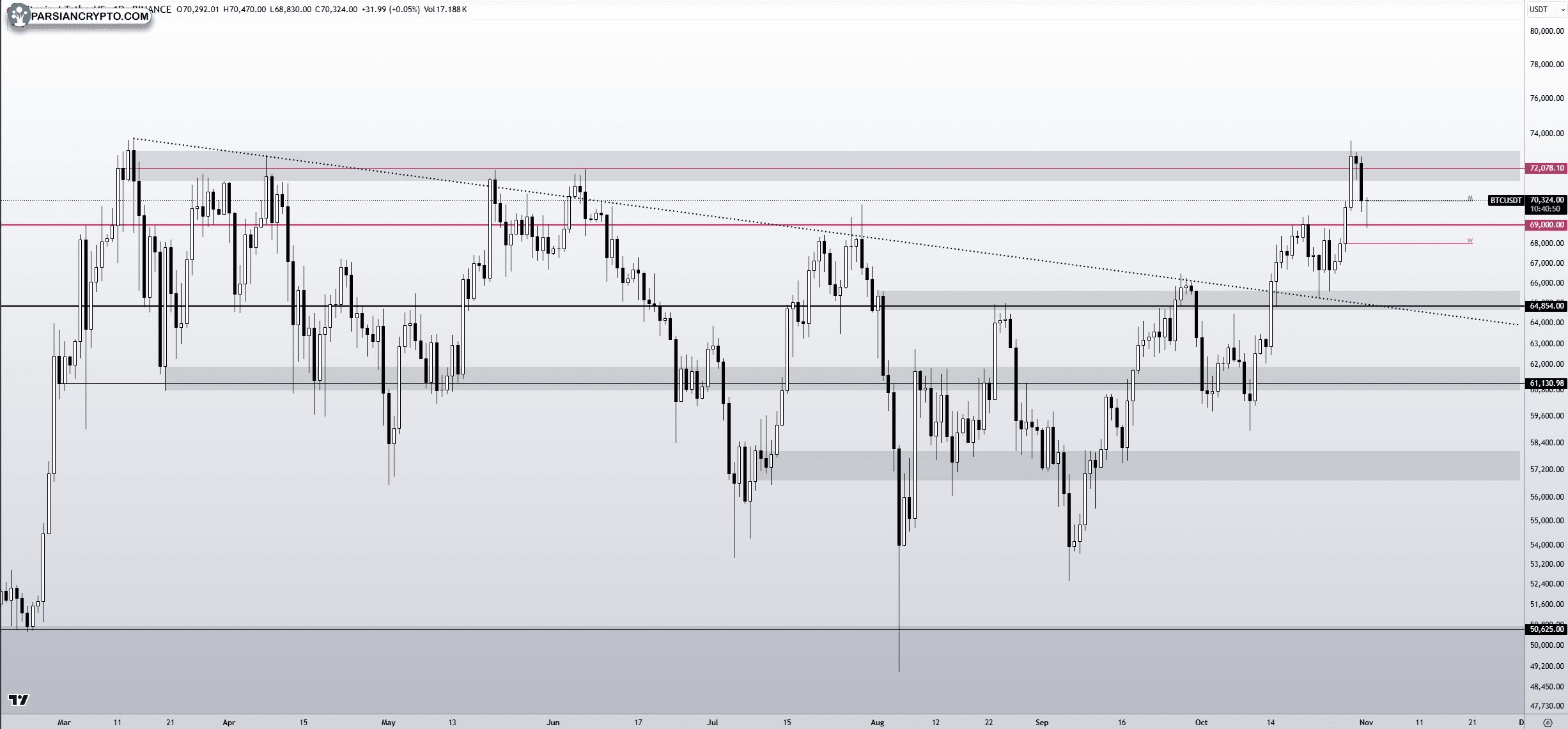Click 66,000.00 on the price scale
Viewport: 1568px width, 729px height.
click(x=1546, y=283)
